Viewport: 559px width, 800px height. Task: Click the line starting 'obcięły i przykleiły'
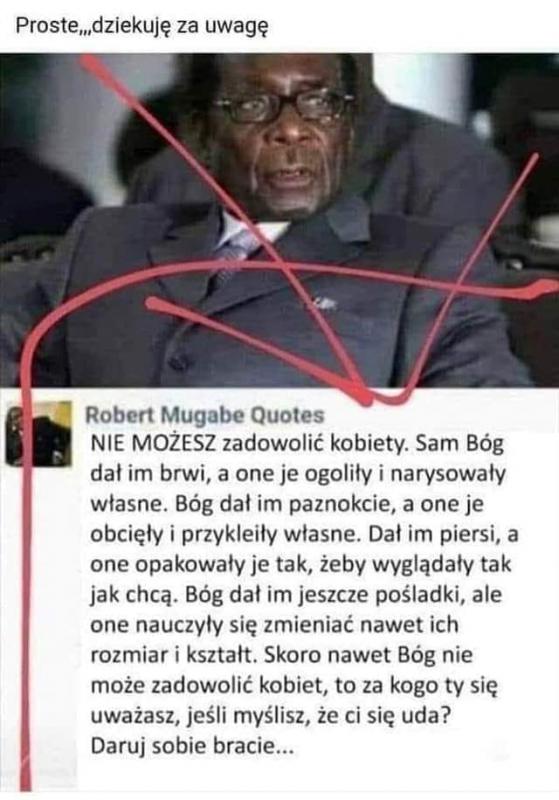(304, 534)
